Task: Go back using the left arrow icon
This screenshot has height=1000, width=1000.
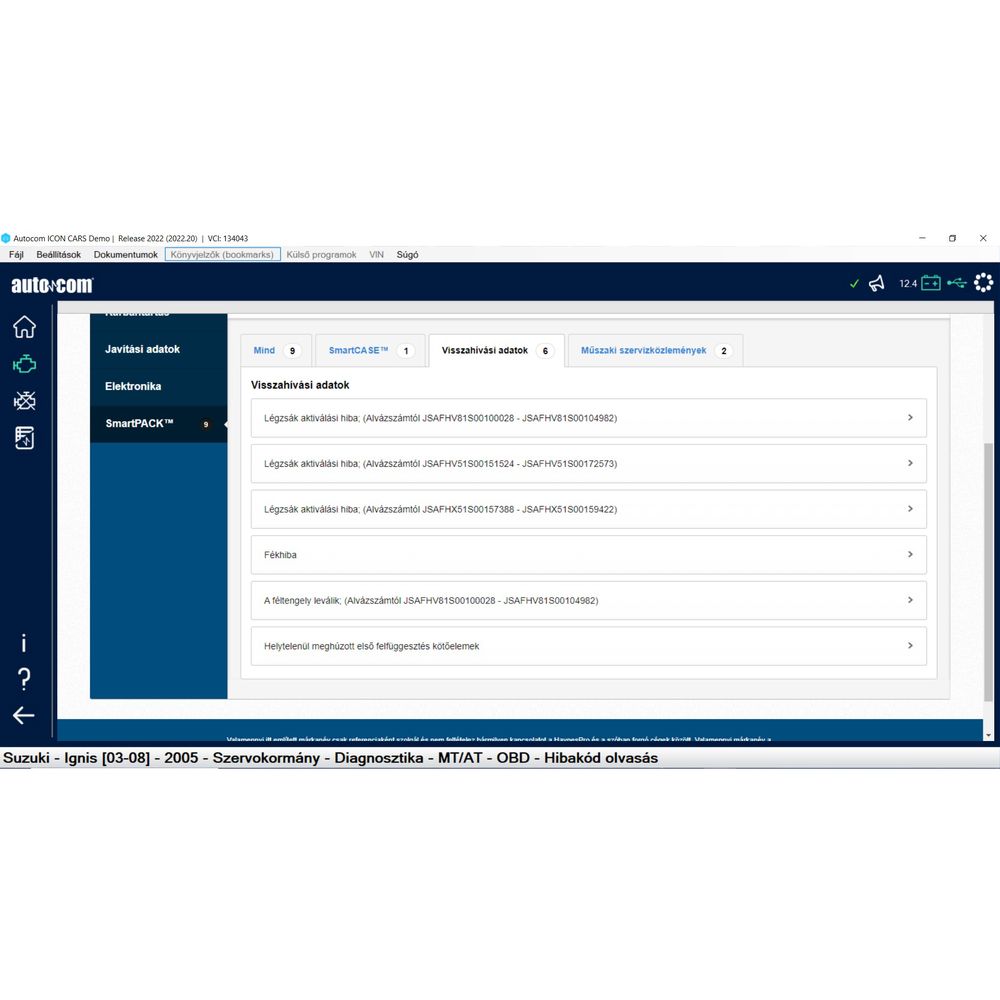Action: click(x=24, y=715)
